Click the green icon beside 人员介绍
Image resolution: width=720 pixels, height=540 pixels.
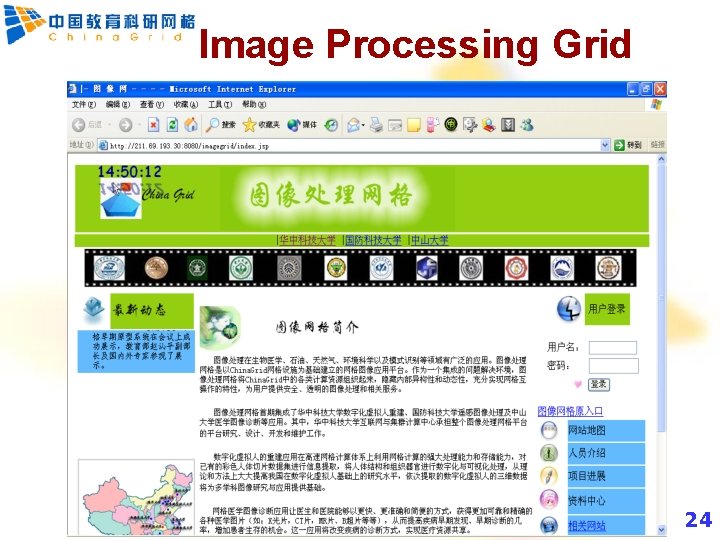(x=549, y=453)
